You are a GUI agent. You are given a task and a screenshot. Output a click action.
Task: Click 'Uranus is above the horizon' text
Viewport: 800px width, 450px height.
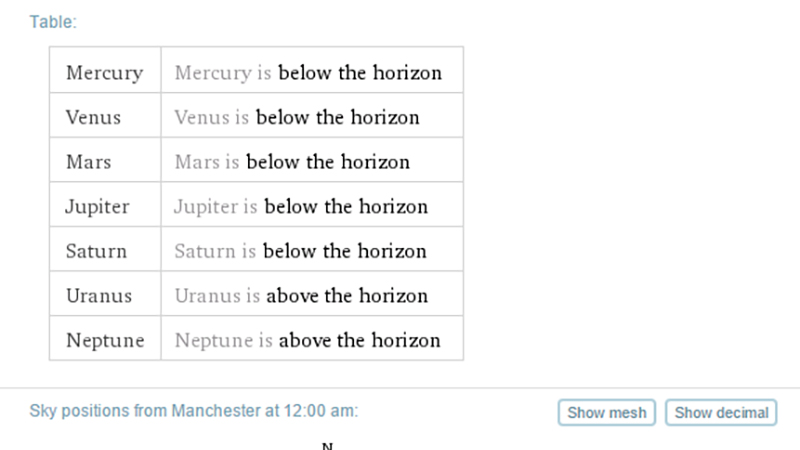click(x=301, y=295)
